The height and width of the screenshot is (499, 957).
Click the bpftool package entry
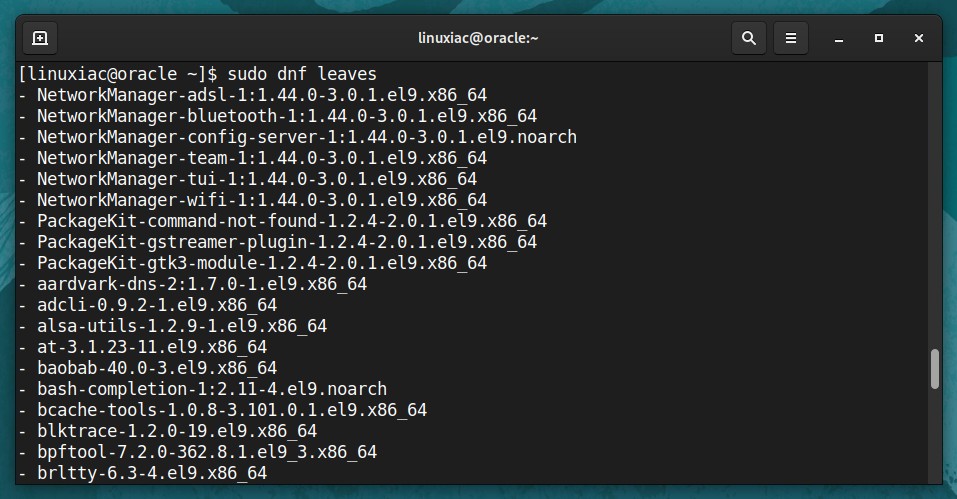(x=198, y=452)
